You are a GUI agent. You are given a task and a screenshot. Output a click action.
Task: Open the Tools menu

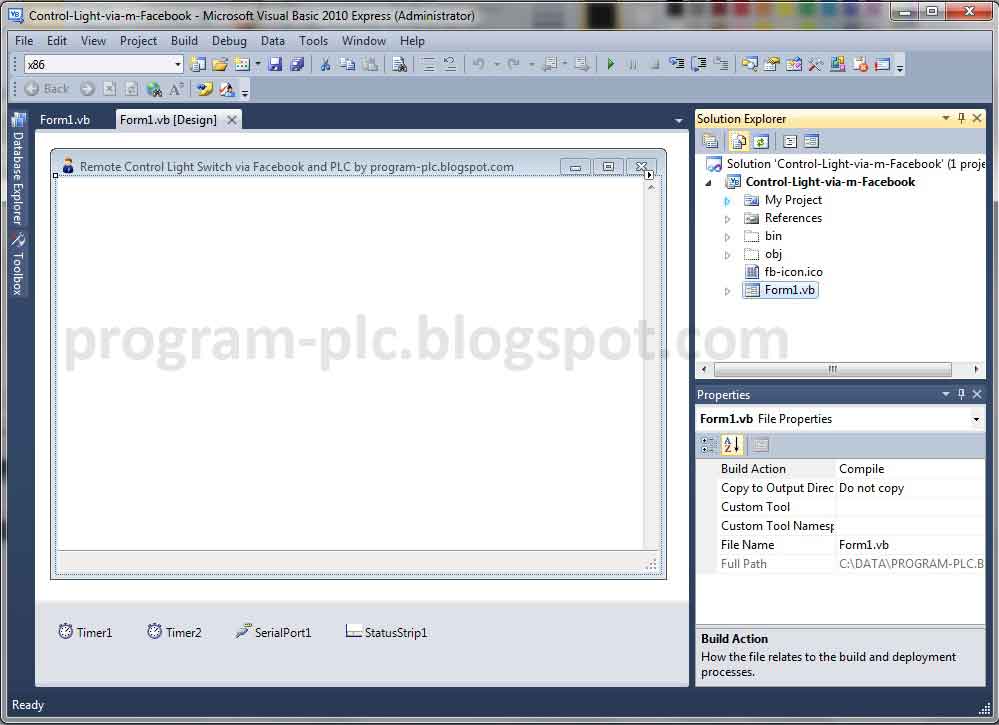coord(313,41)
